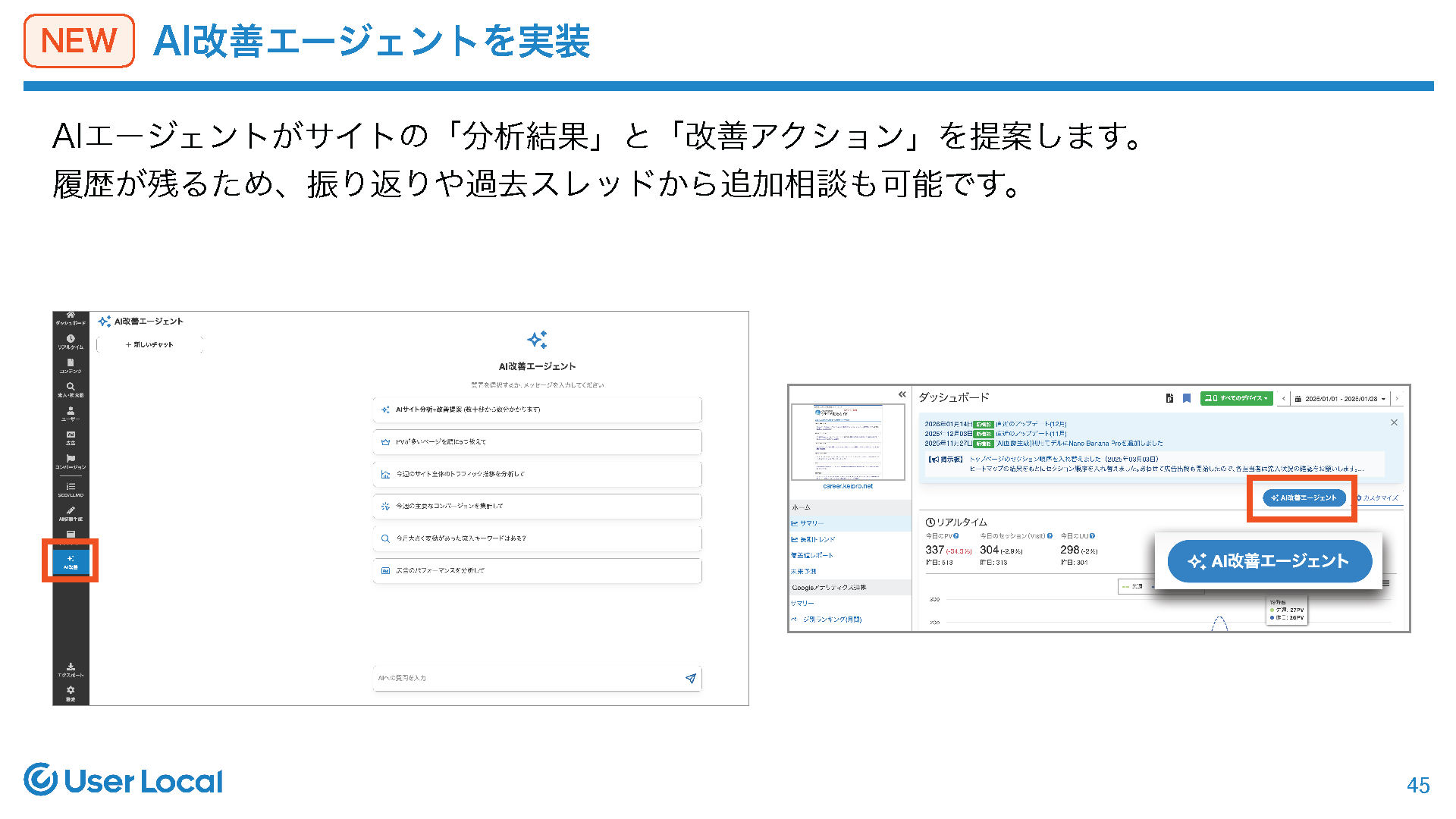The height and width of the screenshot is (819, 1456).
Task: Go to next date range with right arrow
Action: (1397, 399)
